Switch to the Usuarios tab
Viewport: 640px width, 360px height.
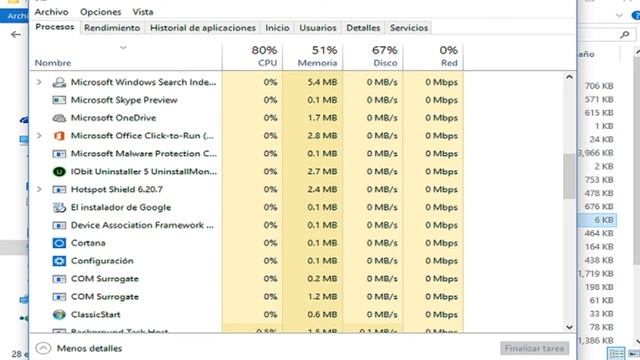tap(318, 28)
